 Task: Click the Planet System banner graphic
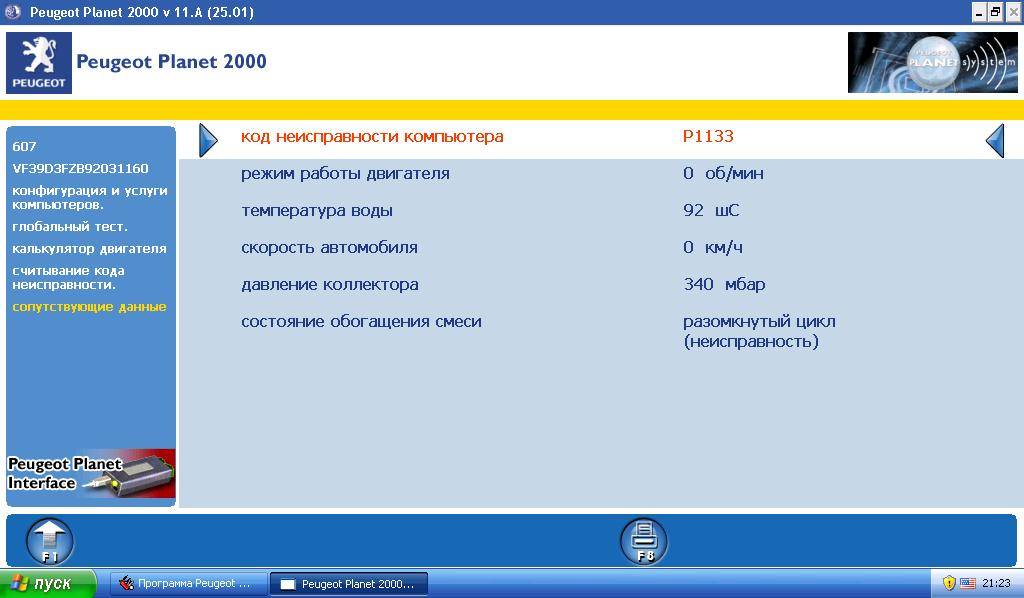[931, 62]
